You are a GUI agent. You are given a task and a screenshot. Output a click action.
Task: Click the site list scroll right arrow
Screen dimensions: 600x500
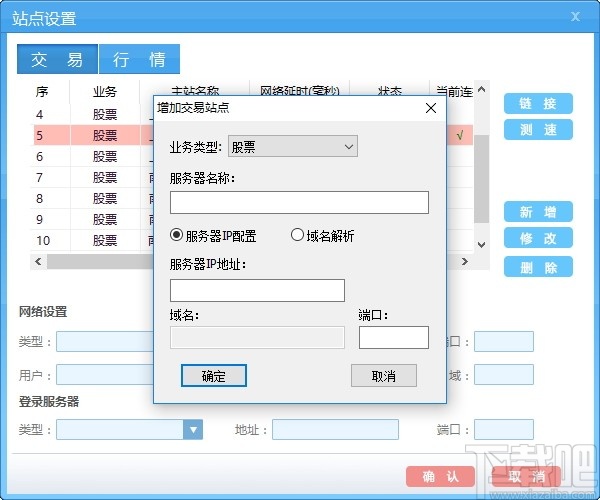click(465, 262)
